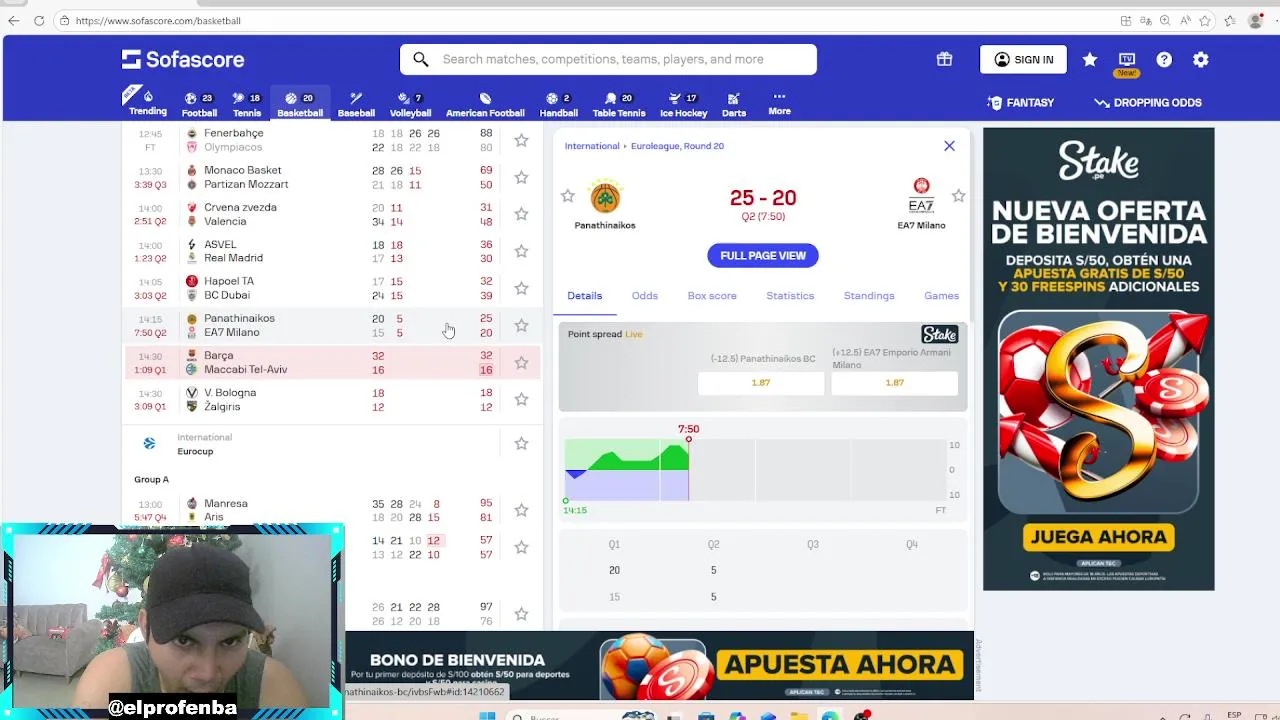Click the gift rewards icon
Screen dimensions: 1280x720
[x=944, y=59]
